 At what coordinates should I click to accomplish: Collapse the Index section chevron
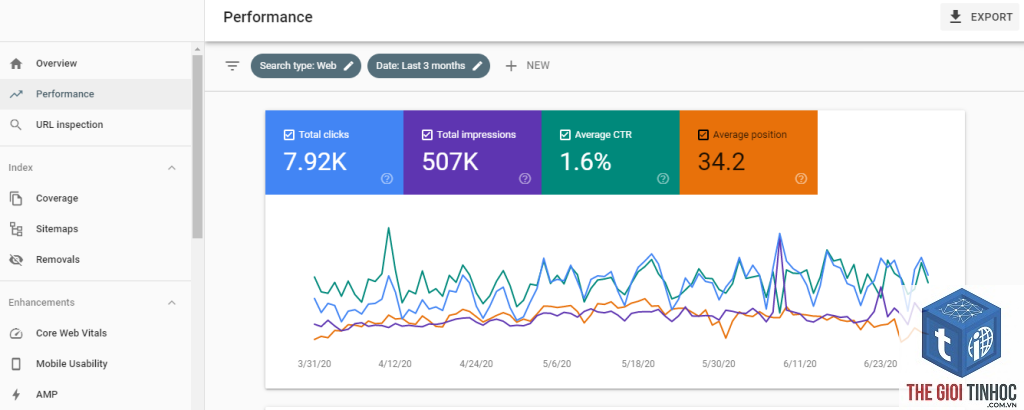click(172, 168)
